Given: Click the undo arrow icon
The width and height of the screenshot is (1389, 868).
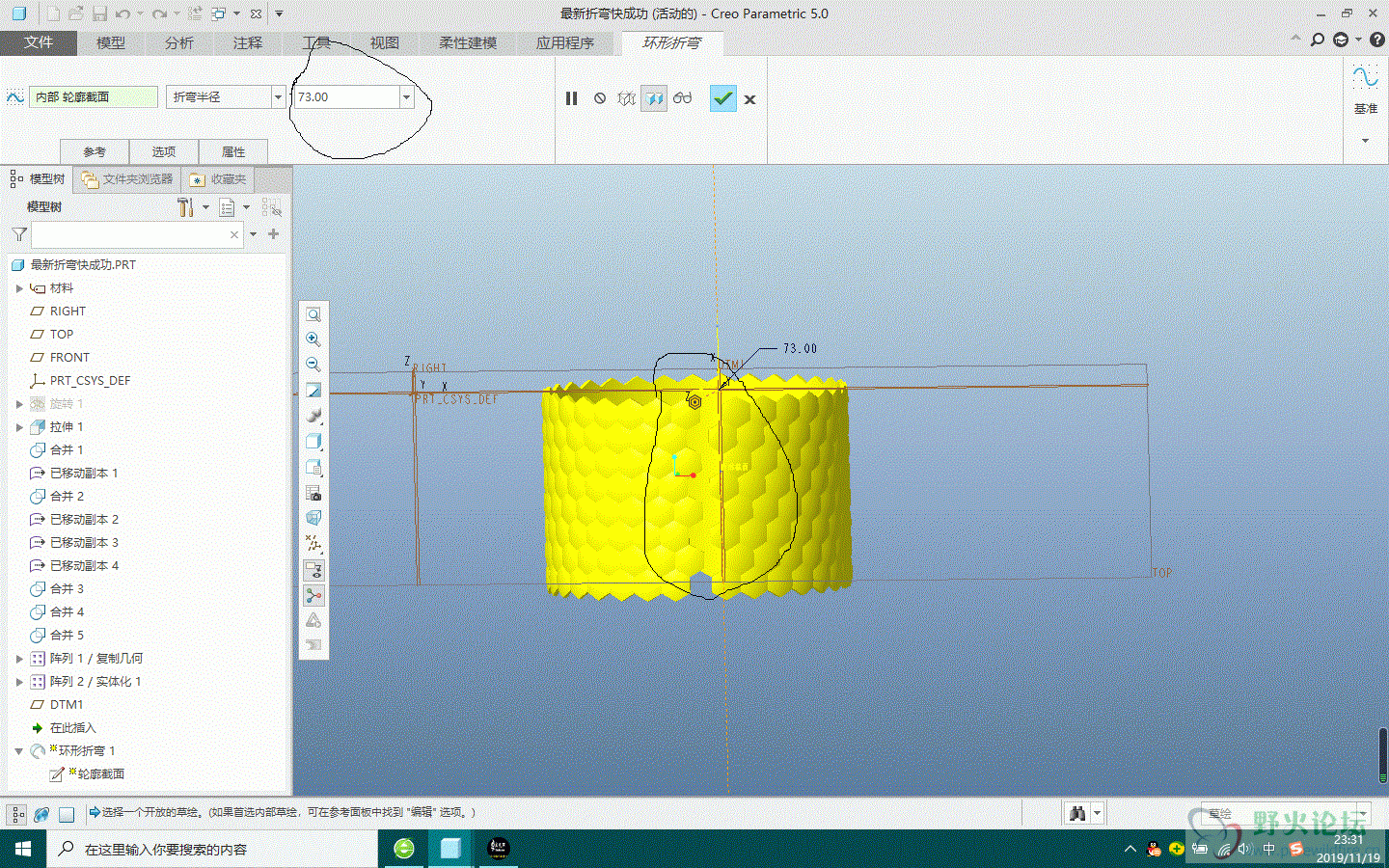Looking at the screenshot, I should [x=123, y=14].
